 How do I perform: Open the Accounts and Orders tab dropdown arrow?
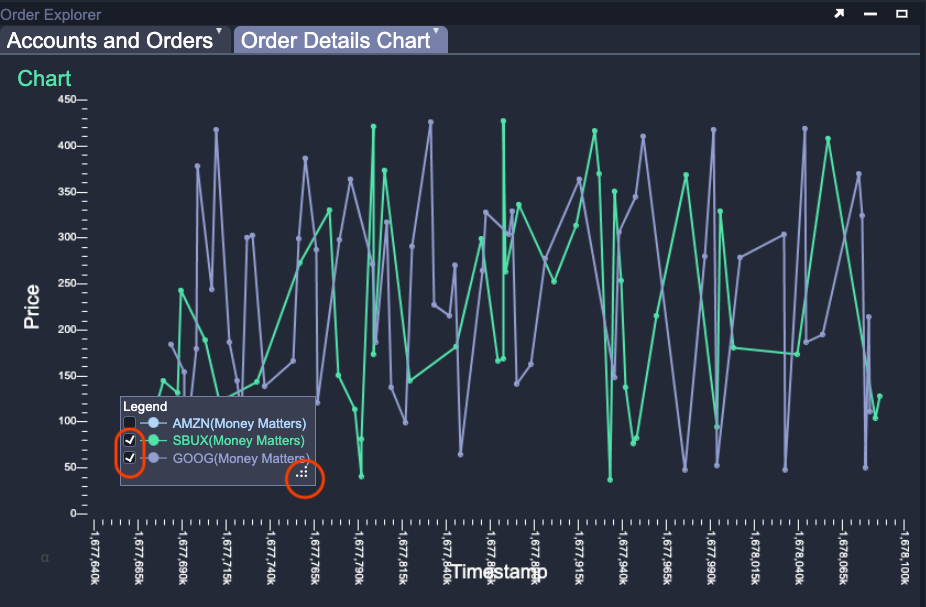[x=219, y=32]
